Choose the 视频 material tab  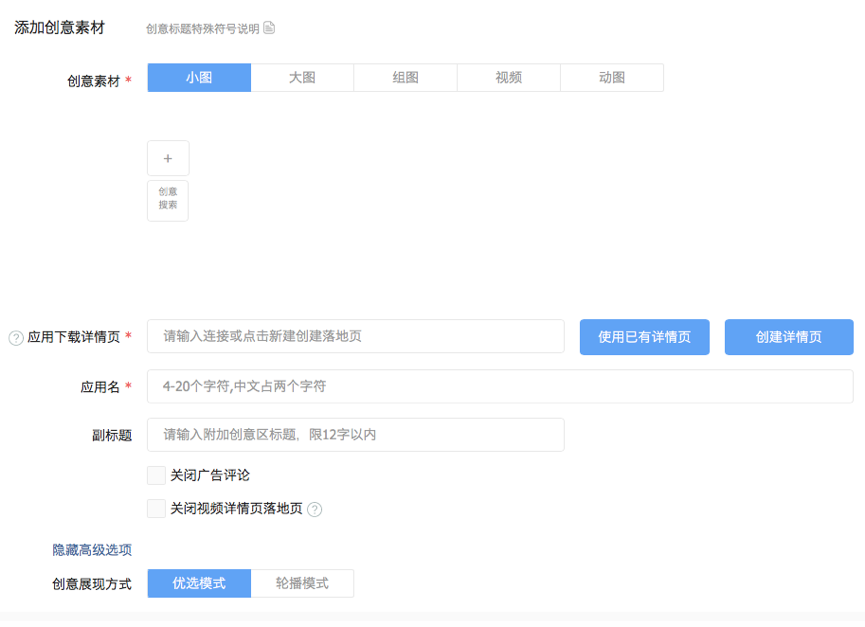click(508, 78)
